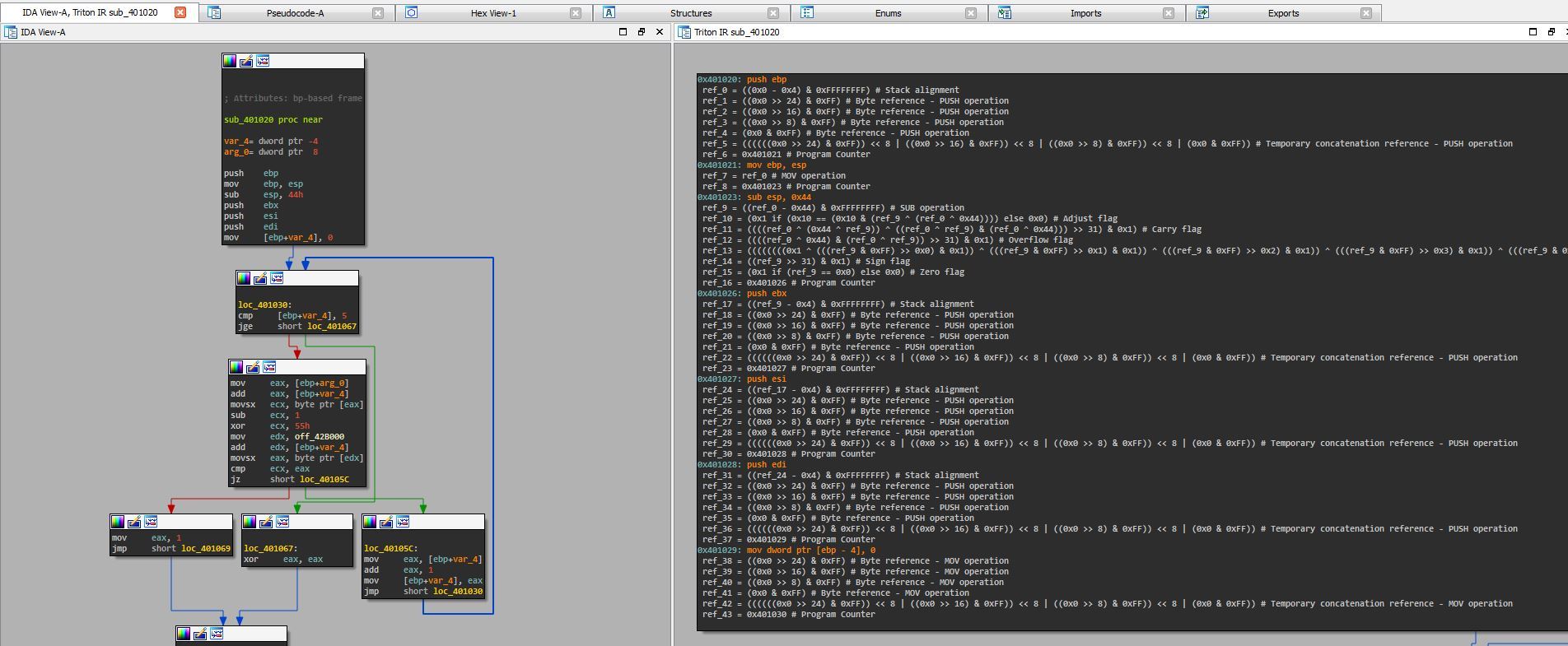
Task: Select '0x401026: push ebx' line
Action: point(742,294)
